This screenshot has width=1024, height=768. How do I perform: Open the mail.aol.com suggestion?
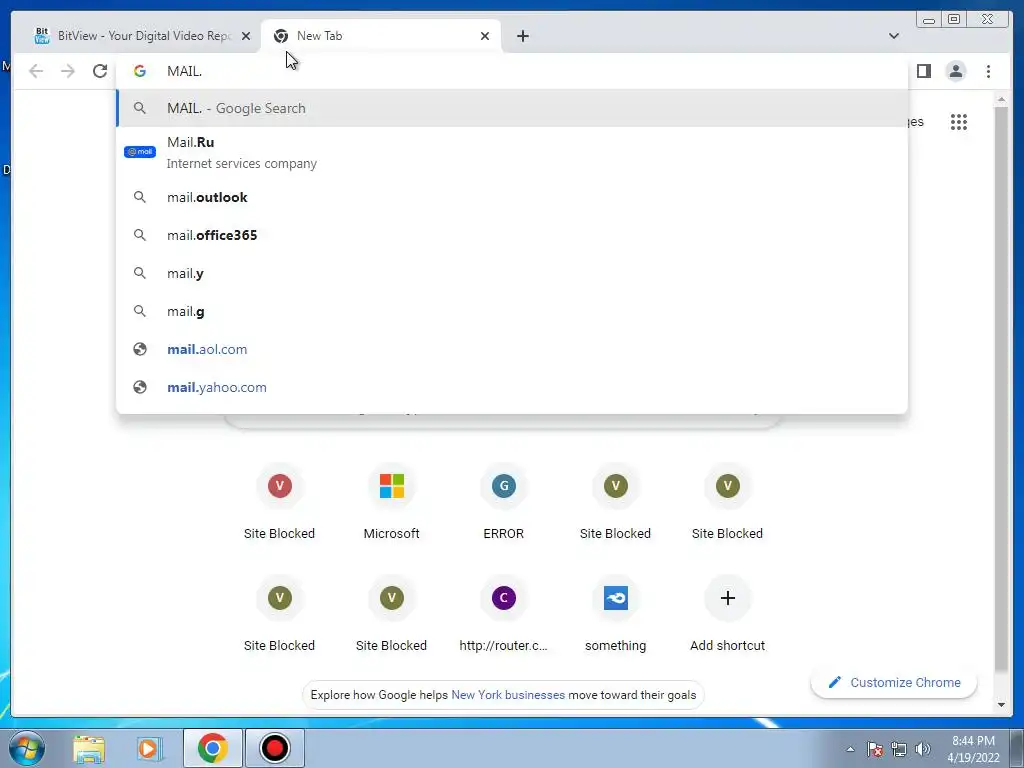click(x=512, y=349)
